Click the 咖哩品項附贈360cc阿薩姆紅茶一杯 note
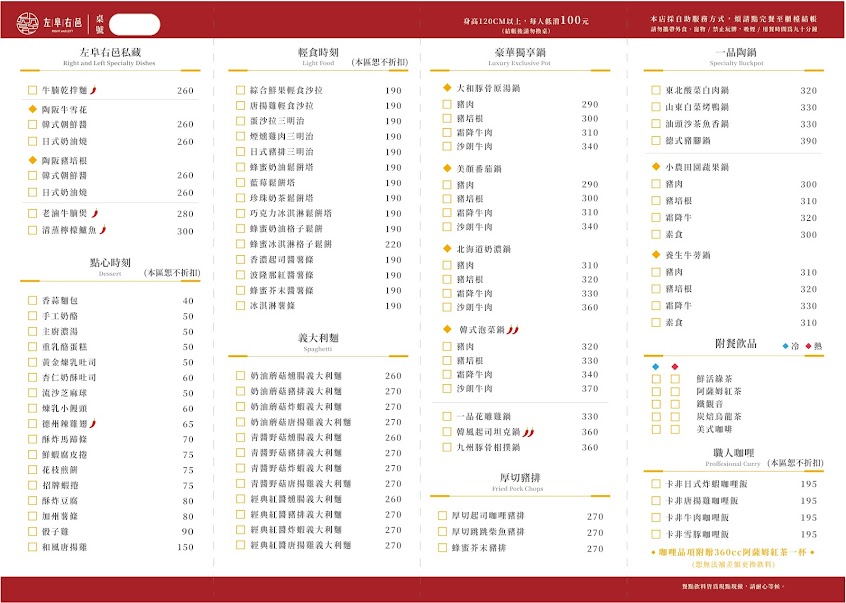 pos(733,552)
